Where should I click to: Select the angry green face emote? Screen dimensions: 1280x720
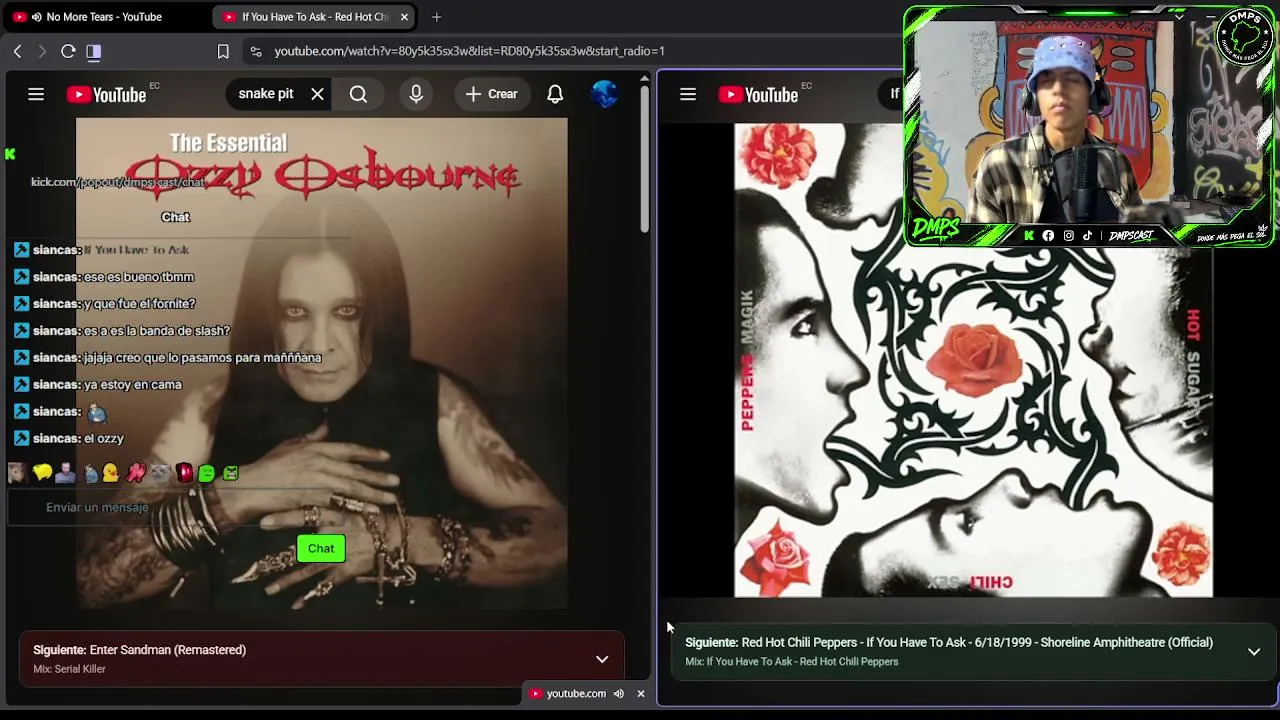(231, 473)
